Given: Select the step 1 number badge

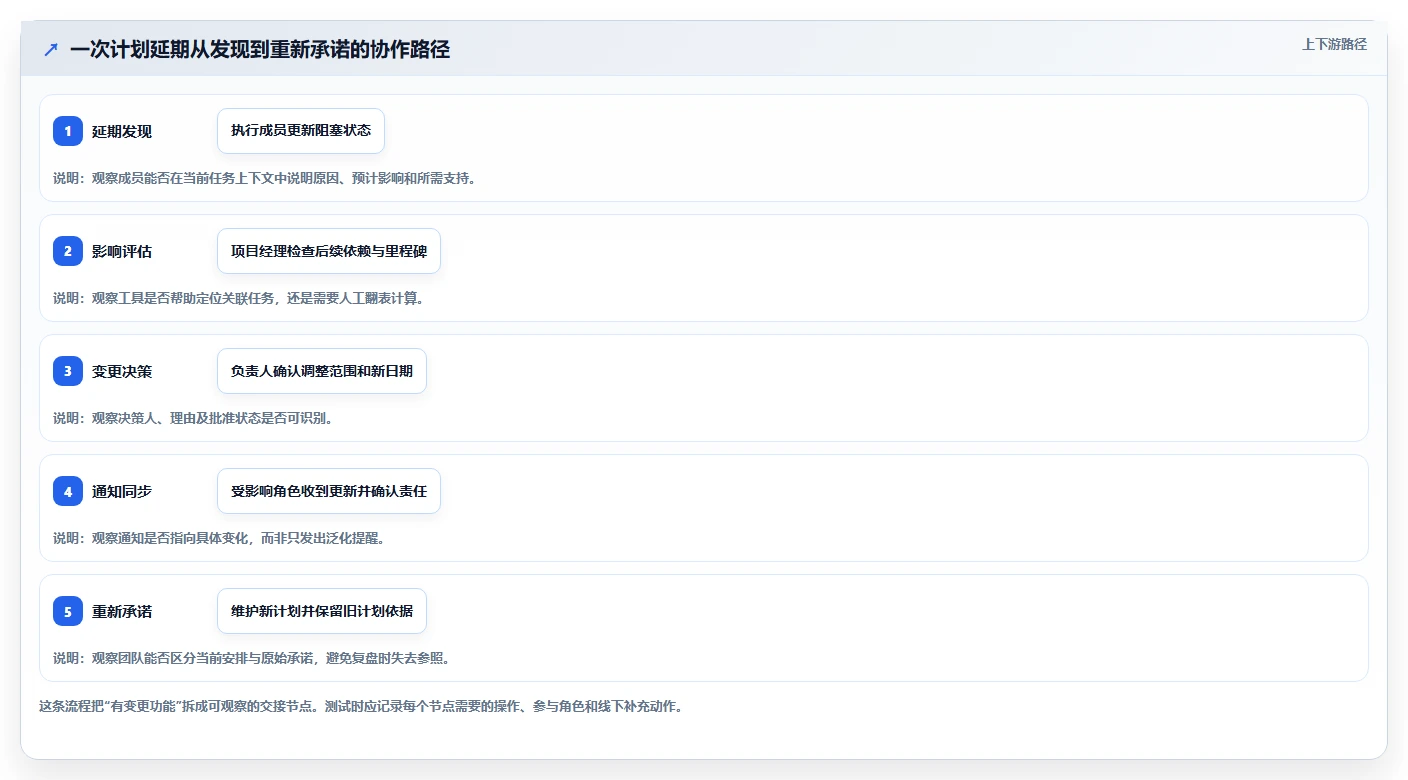Looking at the screenshot, I should [68, 131].
